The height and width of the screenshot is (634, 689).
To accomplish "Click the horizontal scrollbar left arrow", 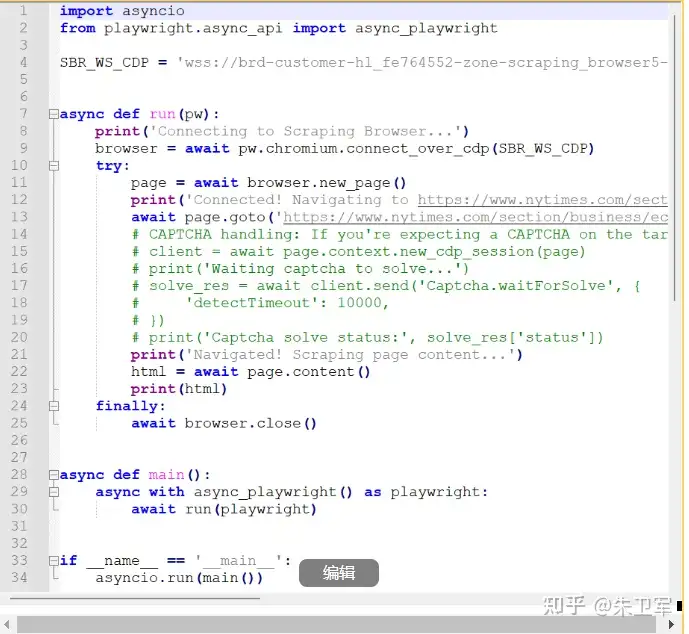I will click(7, 624).
